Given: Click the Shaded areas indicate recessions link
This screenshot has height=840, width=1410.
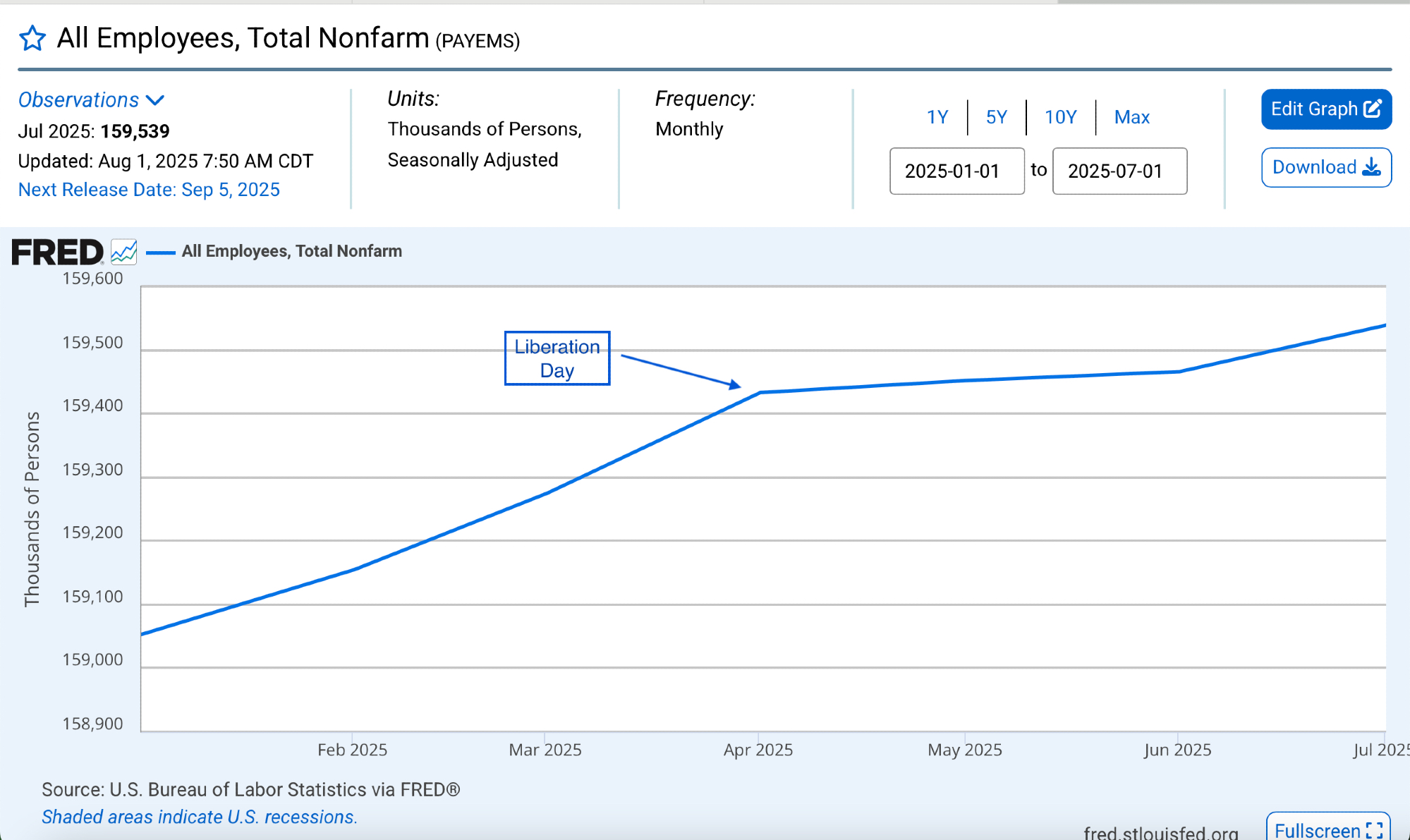Looking at the screenshot, I should click(x=200, y=817).
